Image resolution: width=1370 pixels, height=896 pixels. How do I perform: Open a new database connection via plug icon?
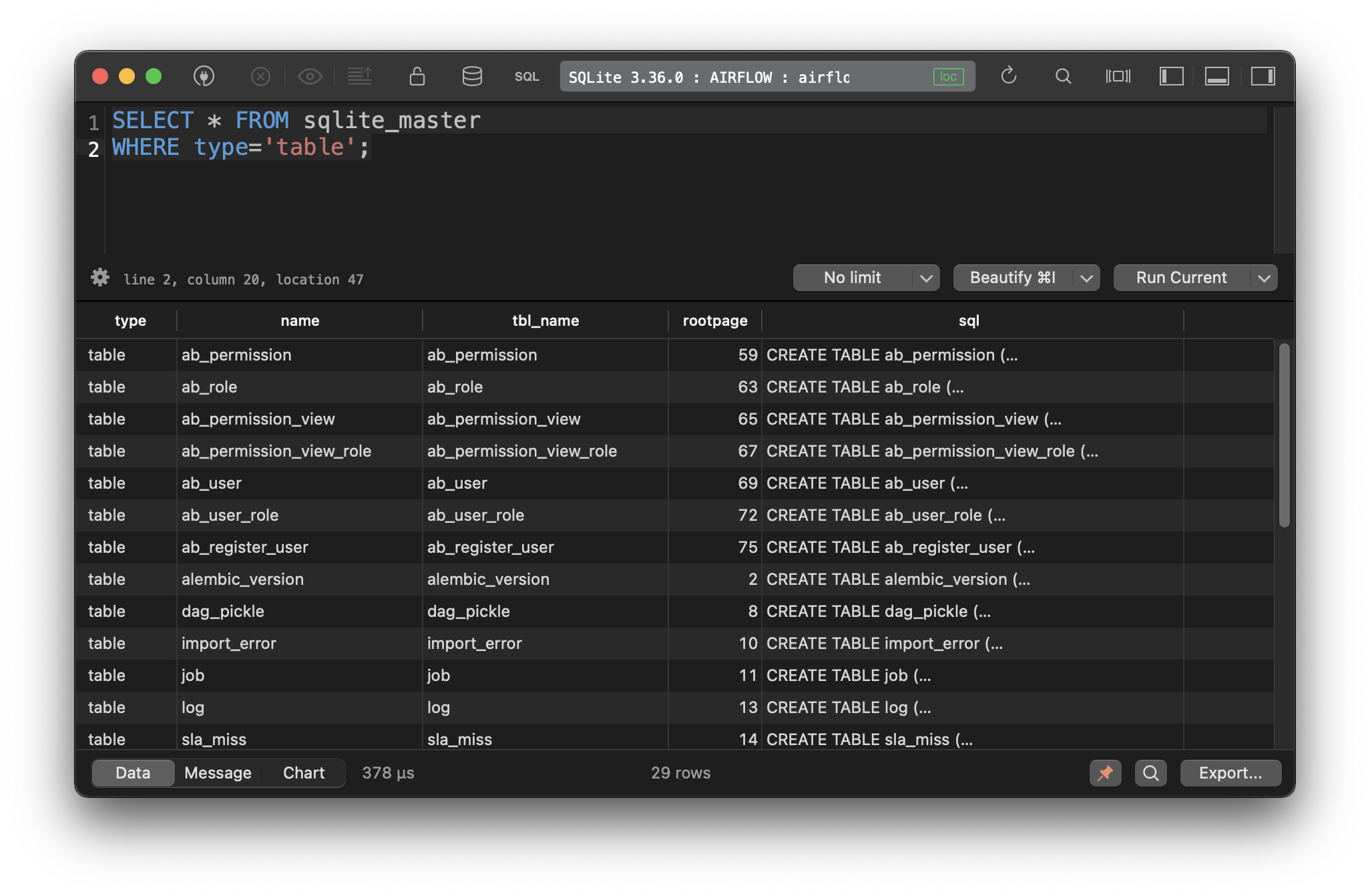204,76
